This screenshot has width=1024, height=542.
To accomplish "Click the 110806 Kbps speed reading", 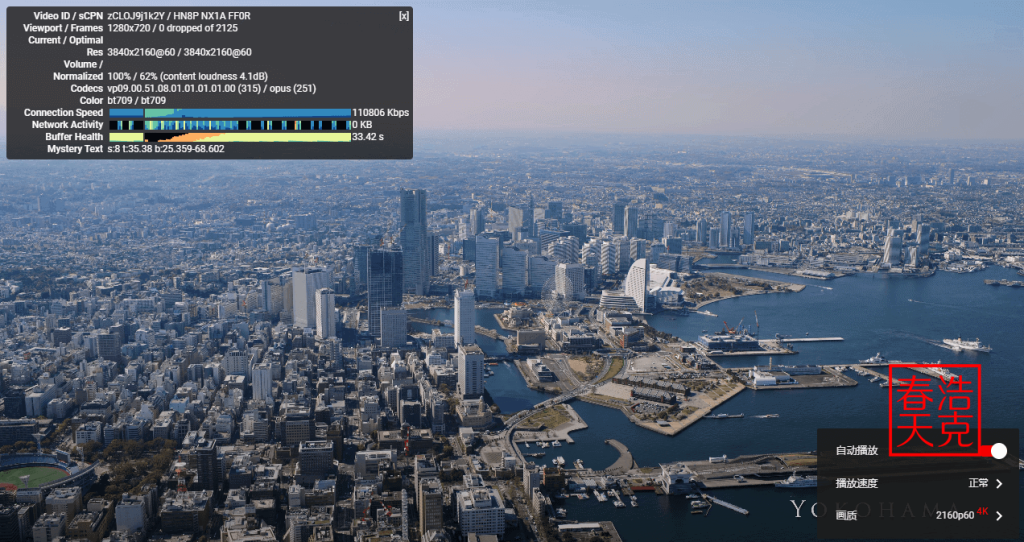I will coord(381,113).
